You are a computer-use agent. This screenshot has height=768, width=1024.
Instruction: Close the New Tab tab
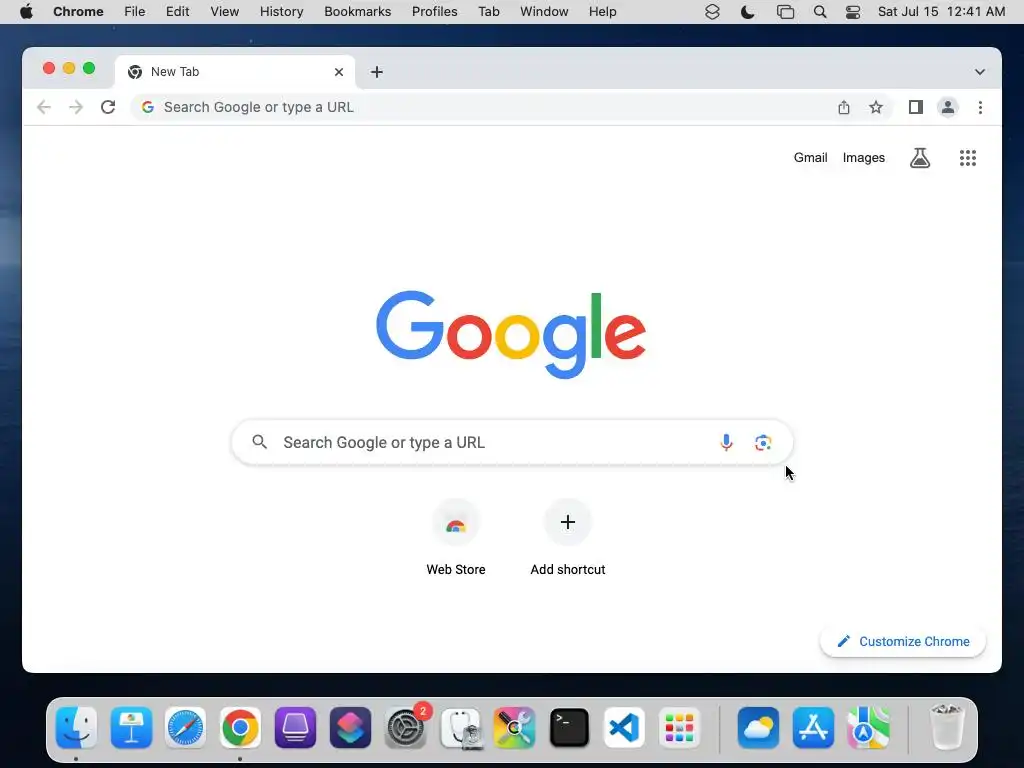click(x=338, y=72)
